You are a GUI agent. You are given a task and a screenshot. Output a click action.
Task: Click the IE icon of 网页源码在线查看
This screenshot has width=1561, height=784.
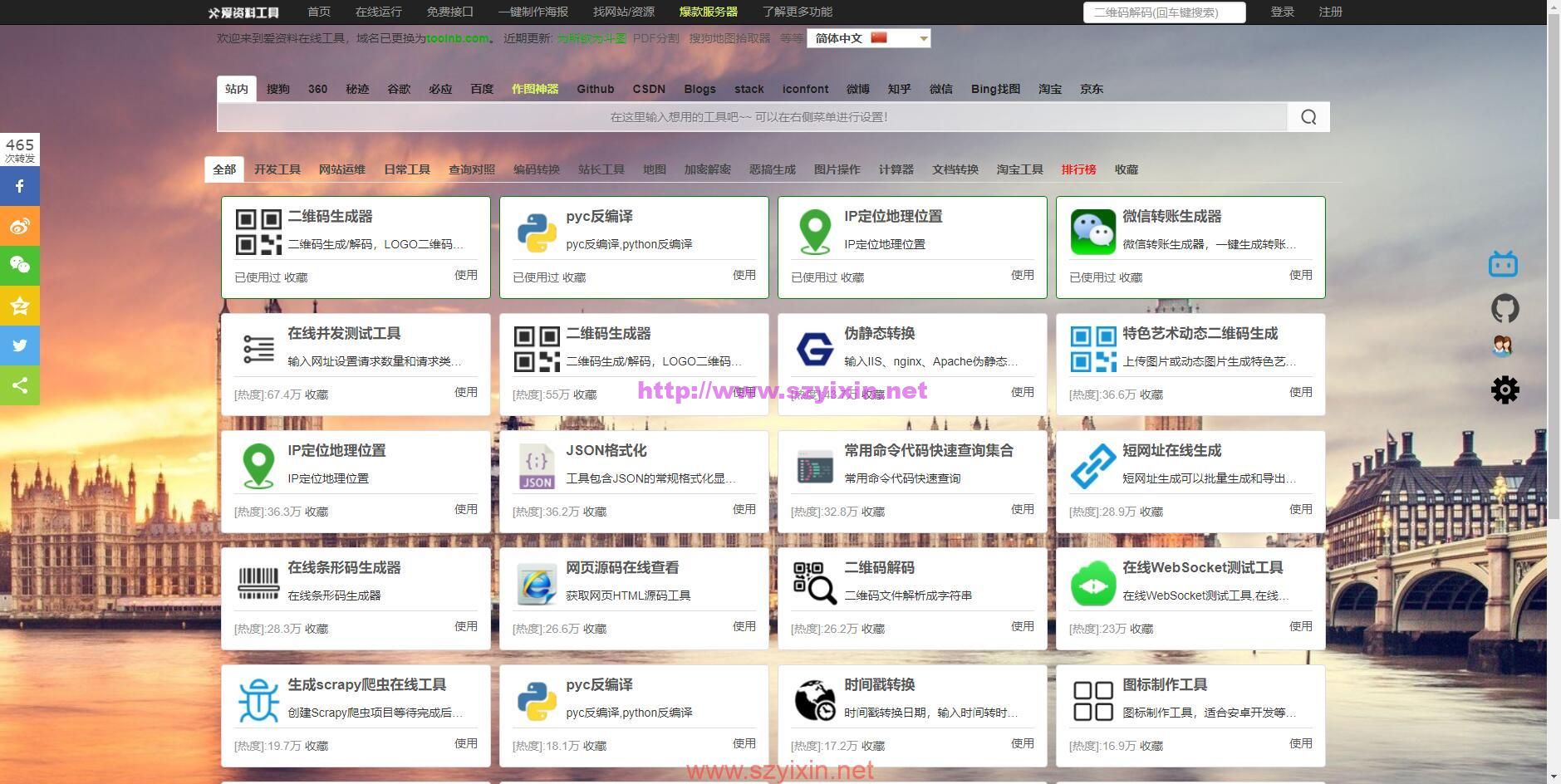(537, 583)
